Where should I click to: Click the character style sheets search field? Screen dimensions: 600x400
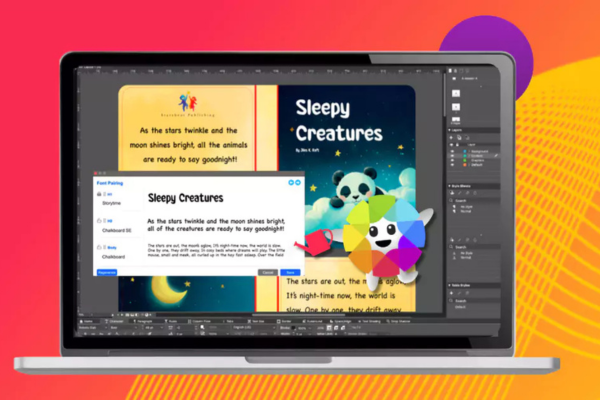click(474, 247)
